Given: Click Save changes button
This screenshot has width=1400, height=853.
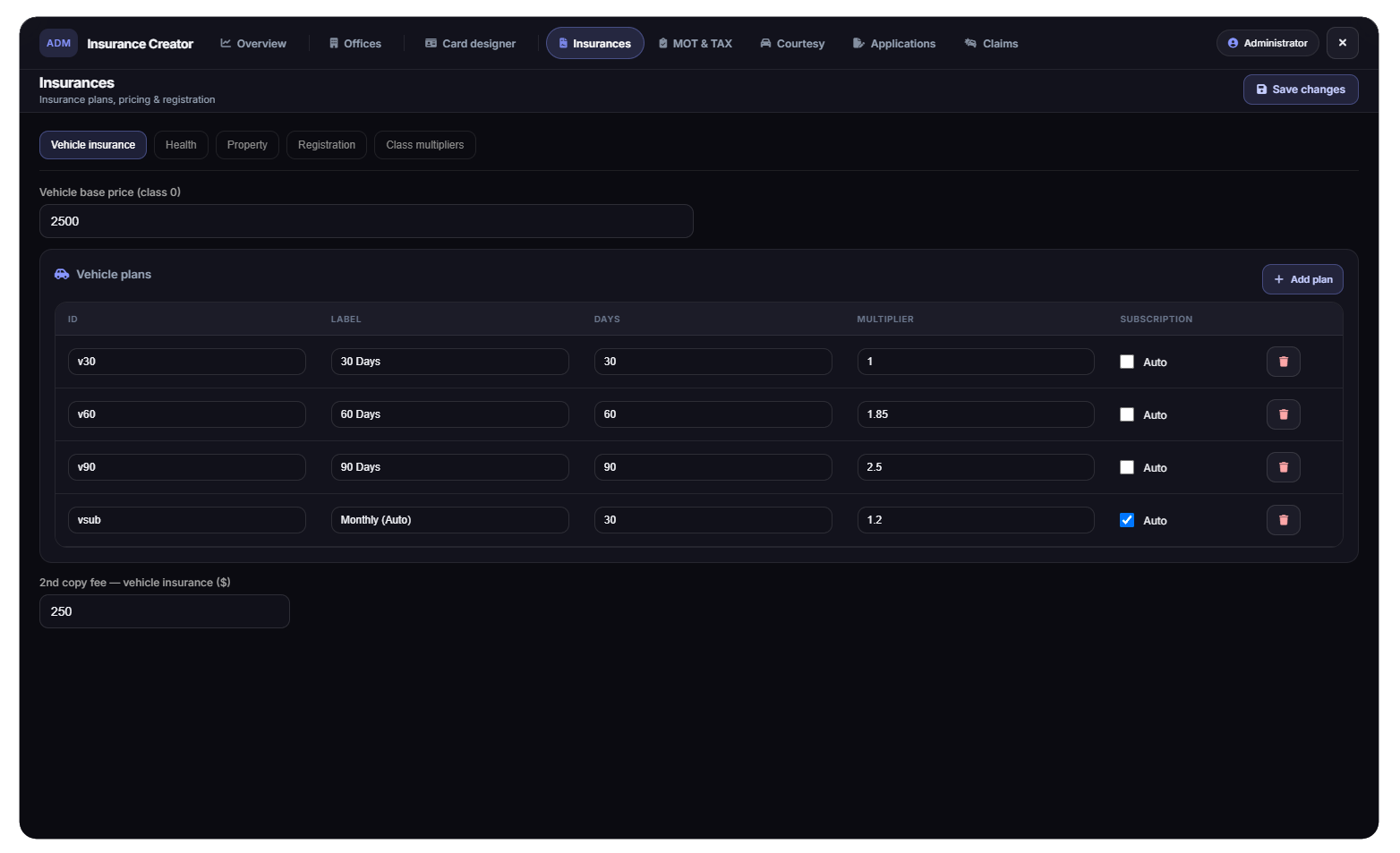Looking at the screenshot, I should (1301, 90).
